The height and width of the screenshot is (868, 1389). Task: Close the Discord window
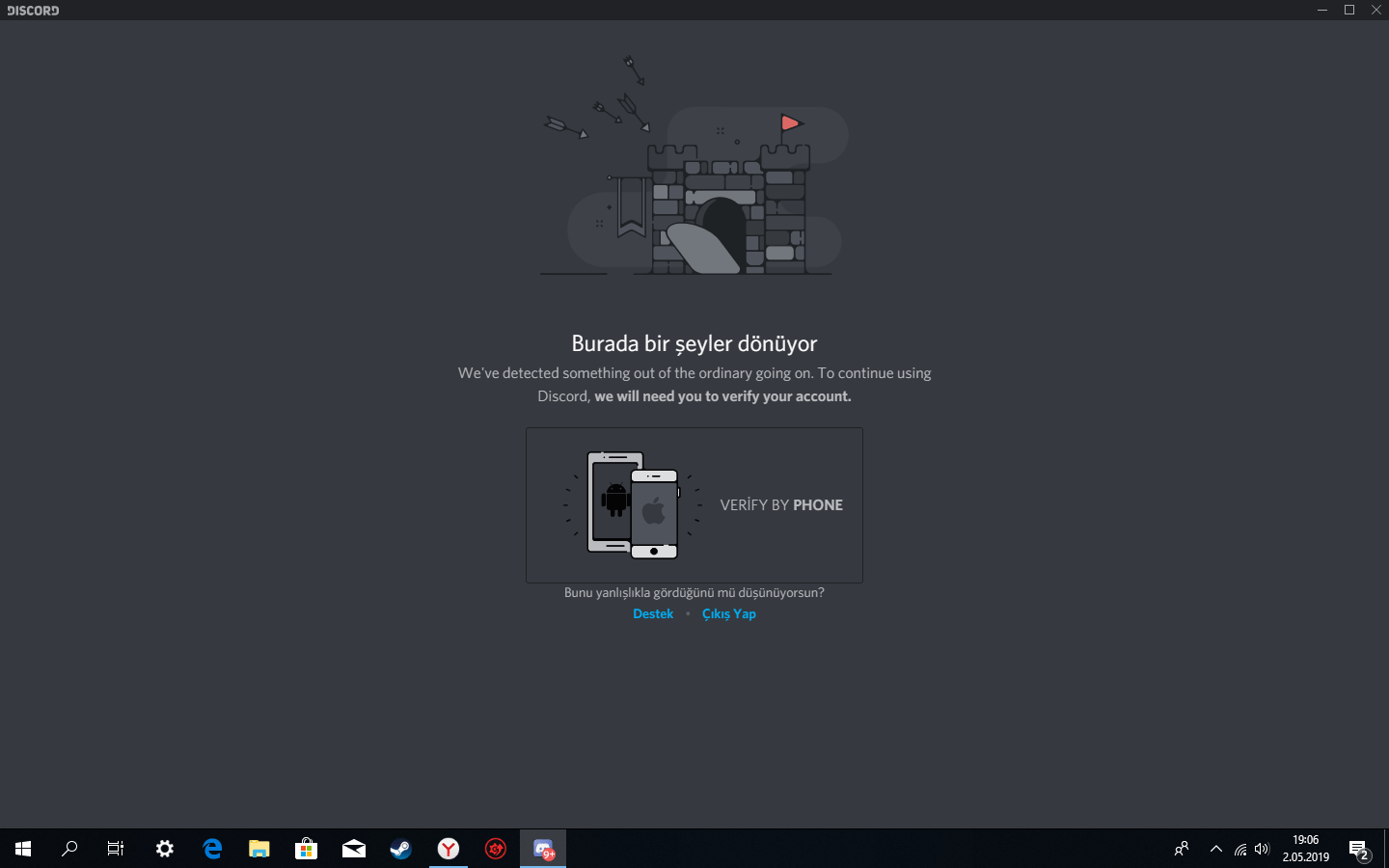[1376, 10]
